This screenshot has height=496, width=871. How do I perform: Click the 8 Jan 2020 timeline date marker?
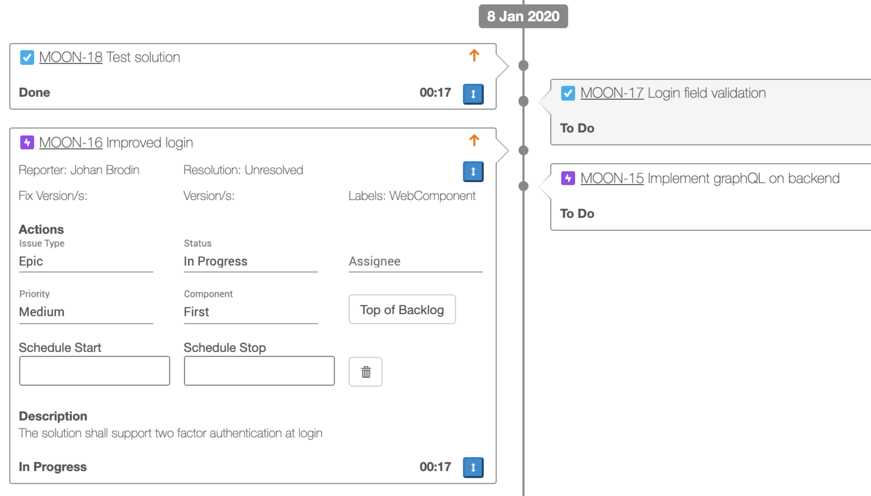(523, 16)
